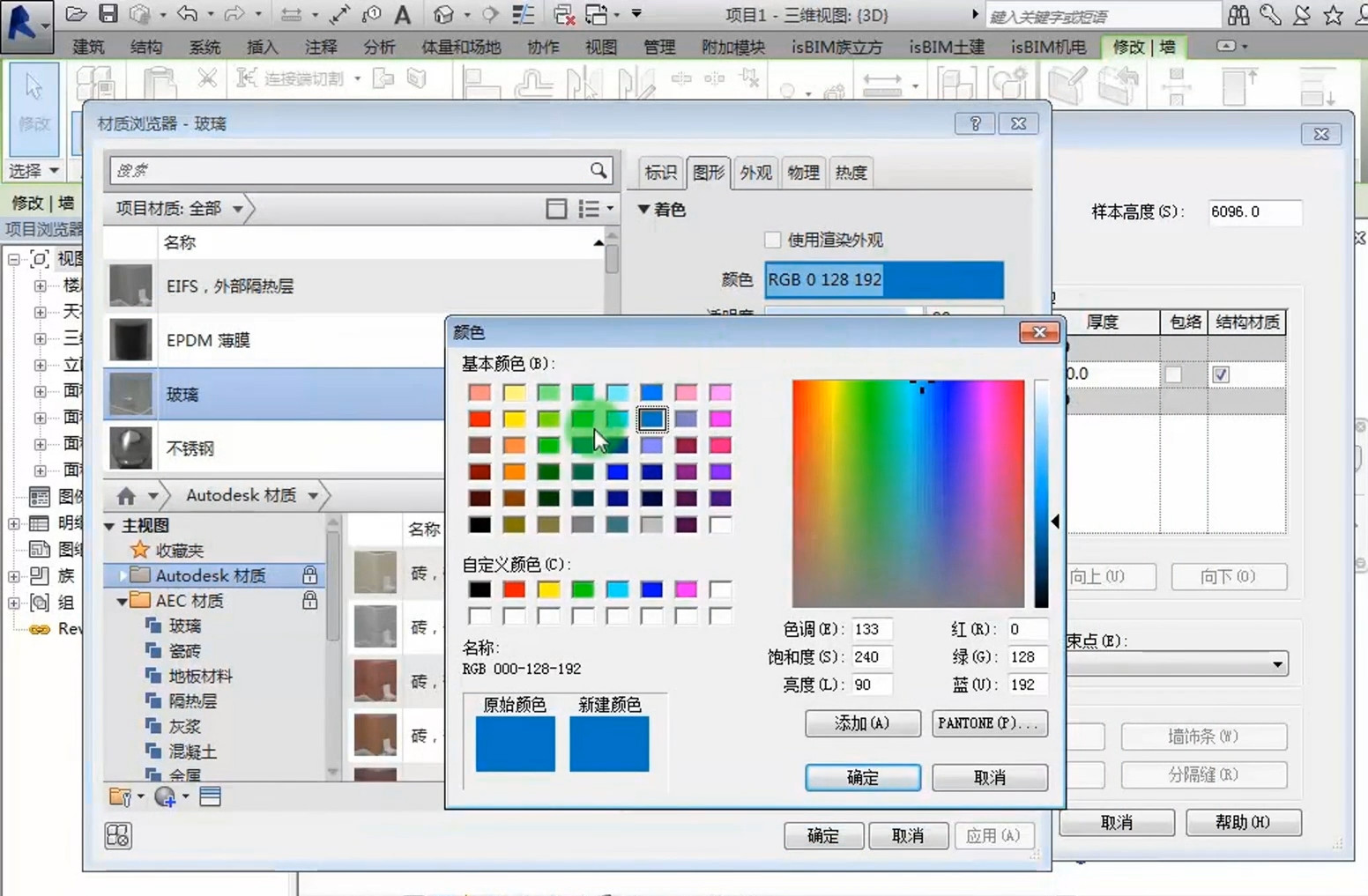Click the star favorites icon in title bar
Image resolution: width=1368 pixels, height=896 pixels.
(x=1333, y=15)
